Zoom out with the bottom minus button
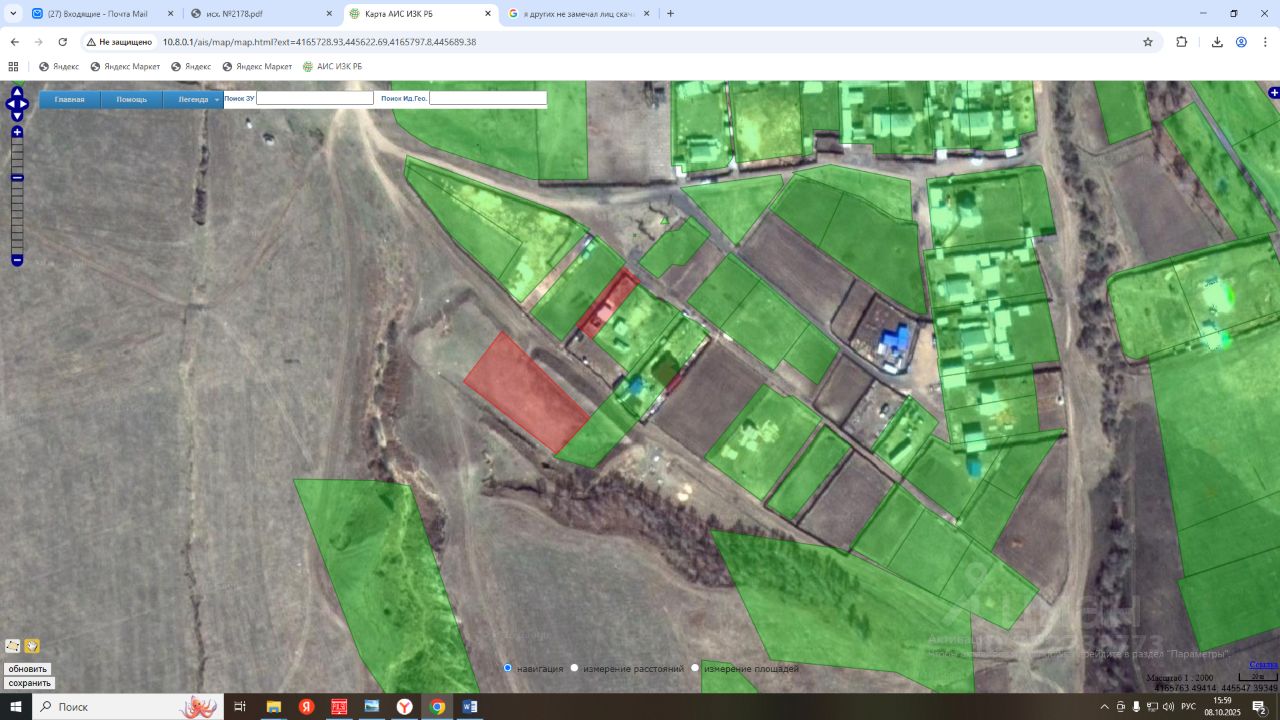This screenshot has width=1280, height=720. [x=17, y=260]
